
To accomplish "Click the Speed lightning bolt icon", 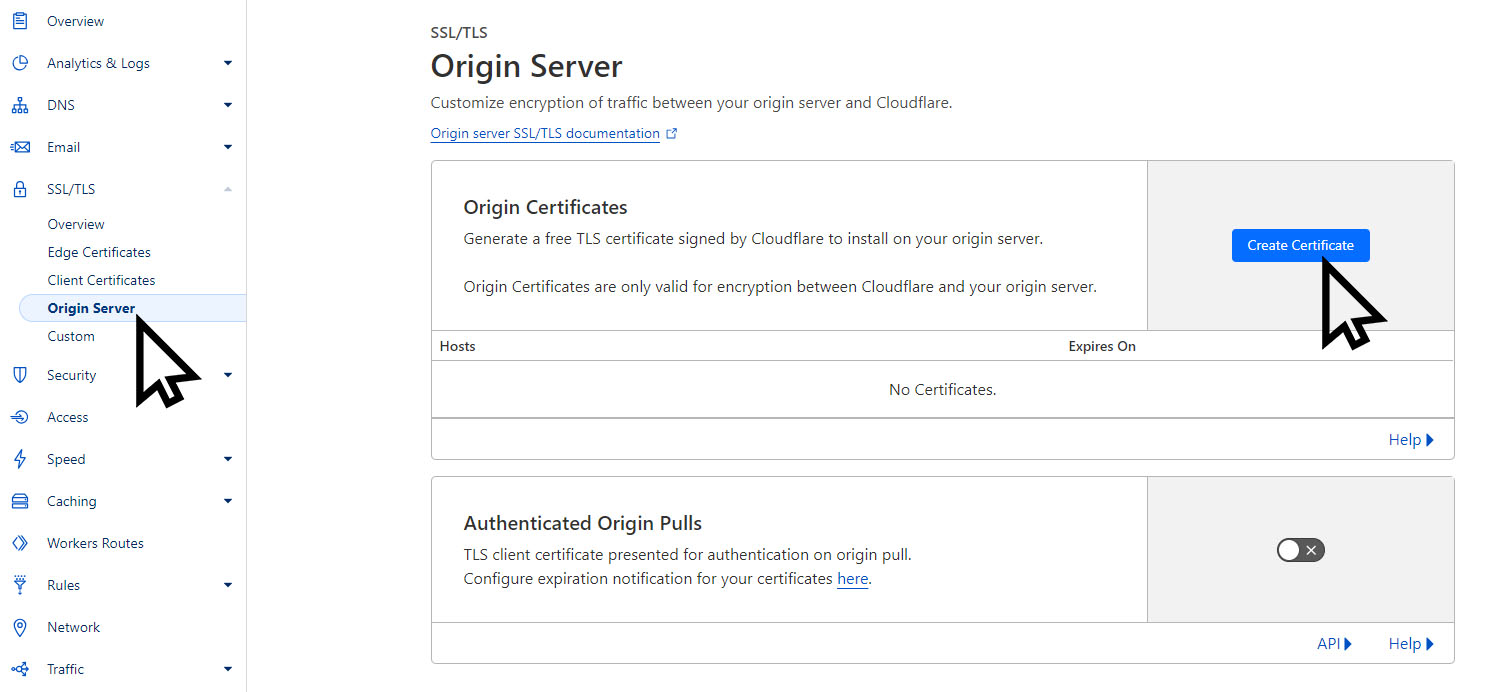I will (x=19, y=459).
